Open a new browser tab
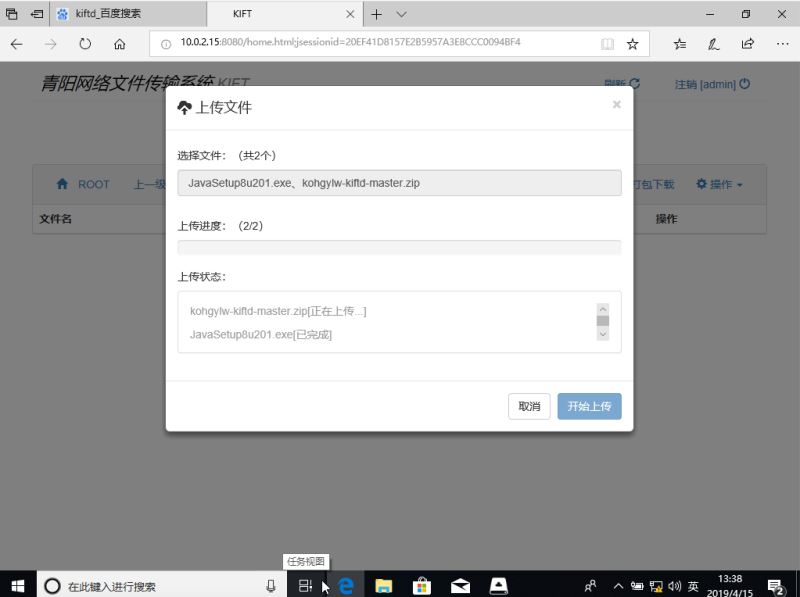Image resolution: width=800 pixels, height=597 pixels. coord(376,14)
